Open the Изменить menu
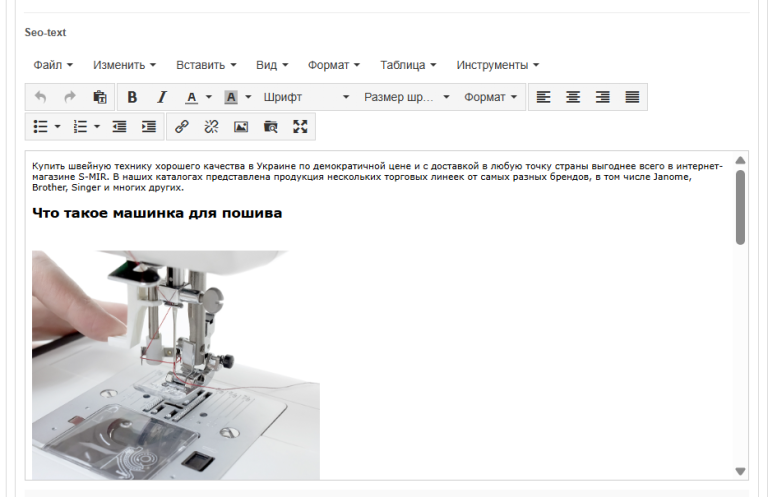Screen dimensions: 768x497 click(x=124, y=65)
